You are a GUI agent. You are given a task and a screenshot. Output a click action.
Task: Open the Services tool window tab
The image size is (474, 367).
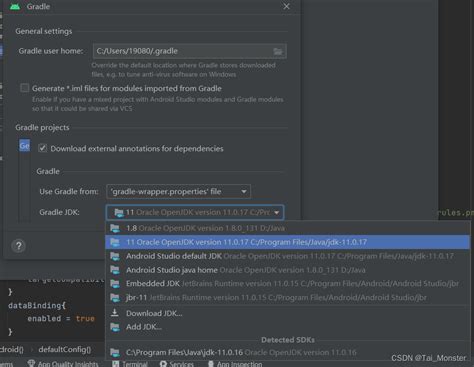pyautogui.click(x=177, y=364)
